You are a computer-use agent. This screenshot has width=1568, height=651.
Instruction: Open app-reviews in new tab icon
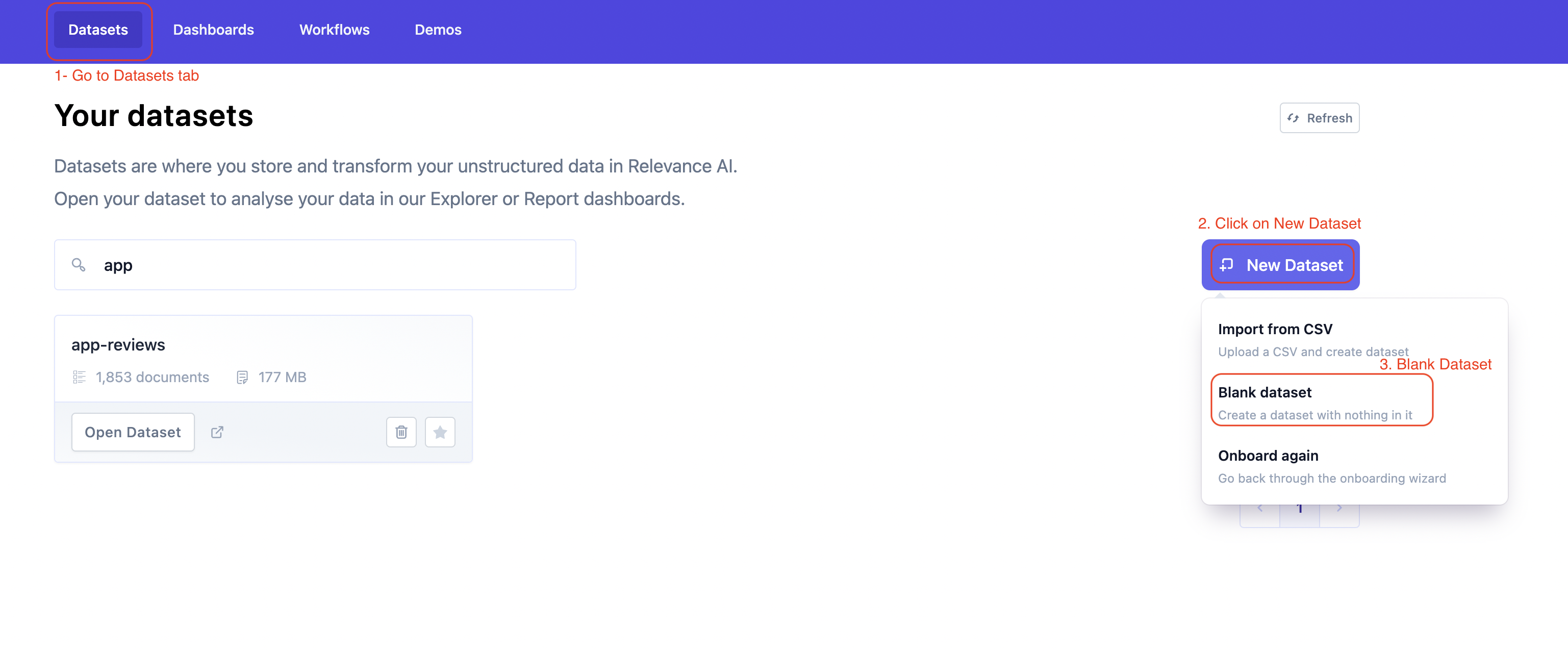(217, 432)
